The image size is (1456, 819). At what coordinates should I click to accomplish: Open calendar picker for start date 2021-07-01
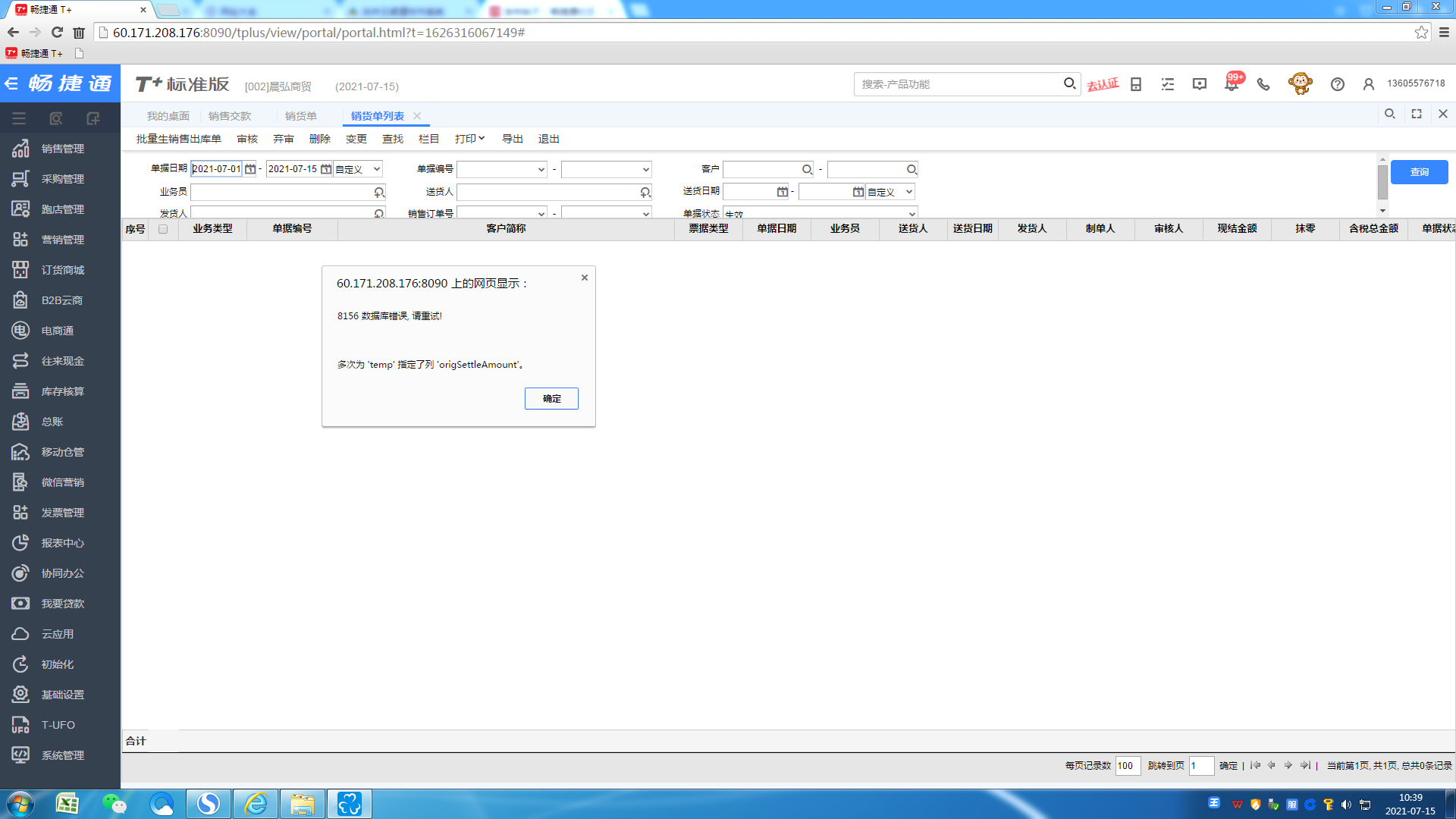pos(250,169)
